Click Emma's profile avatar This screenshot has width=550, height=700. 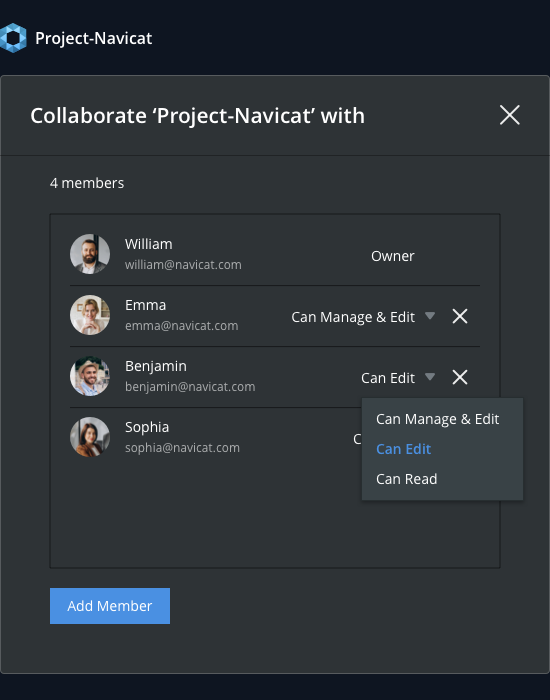click(x=90, y=315)
